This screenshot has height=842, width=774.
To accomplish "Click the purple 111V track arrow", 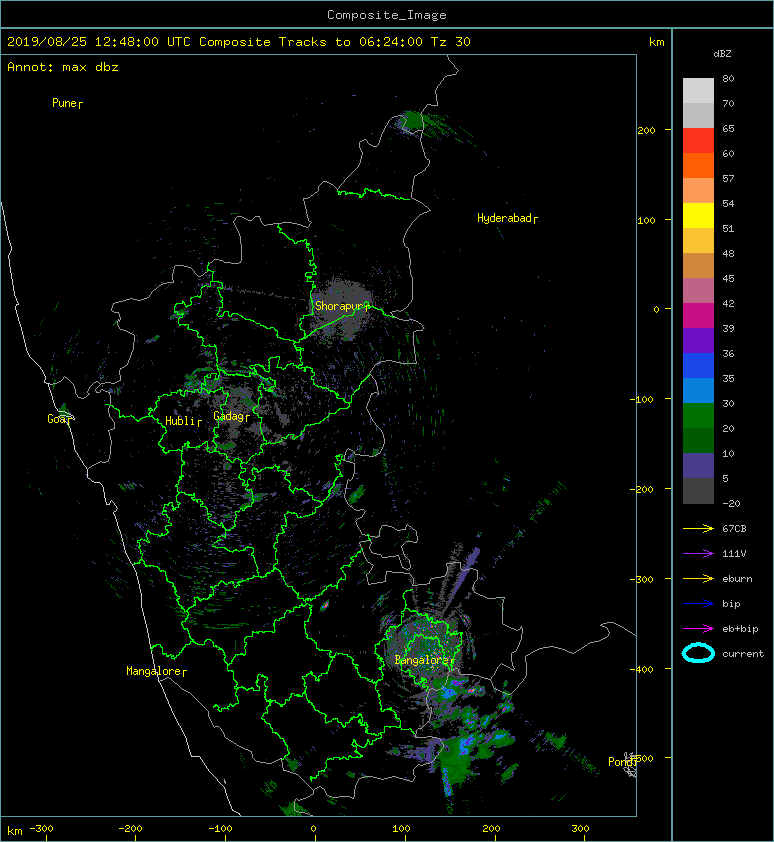I will click(x=698, y=554).
